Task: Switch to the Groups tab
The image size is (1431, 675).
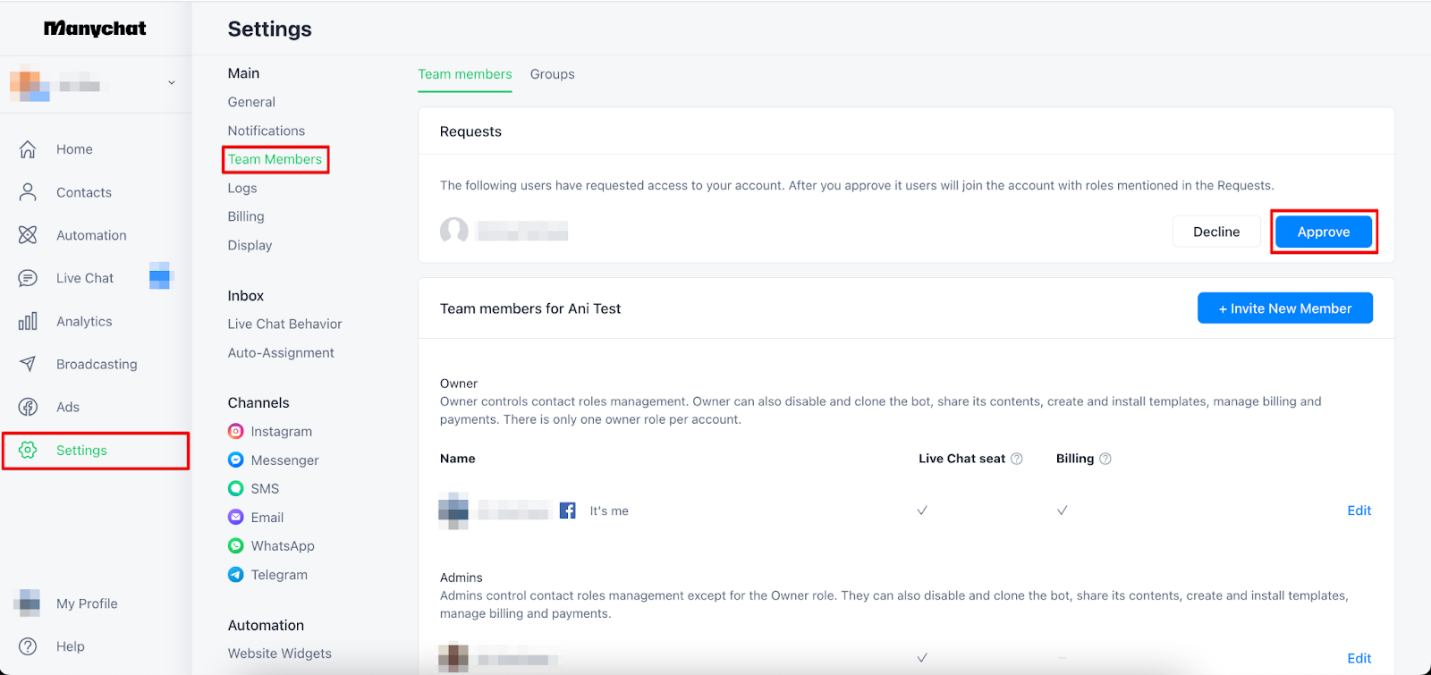Action: 552,74
